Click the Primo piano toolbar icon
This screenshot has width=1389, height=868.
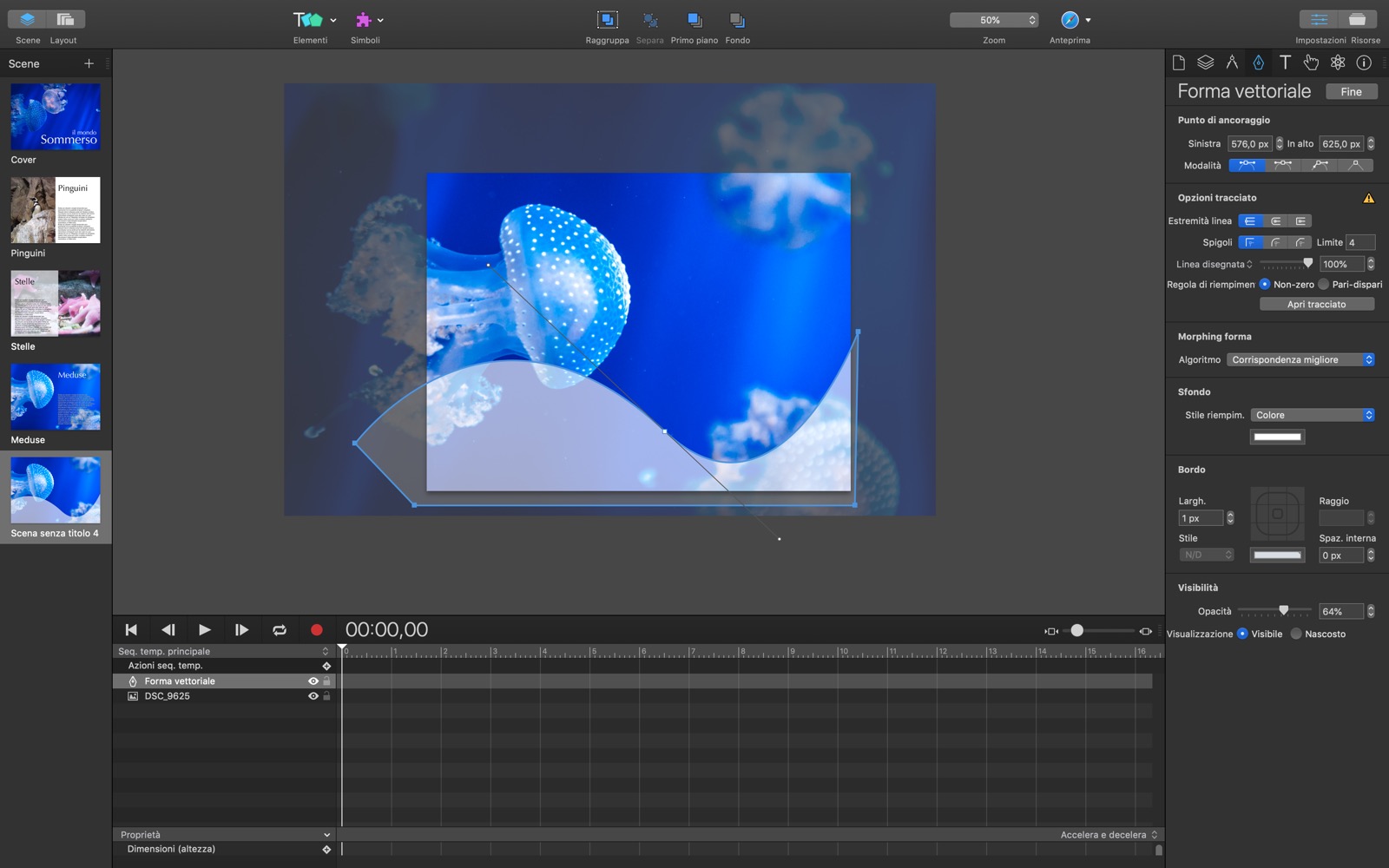click(x=694, y=20)
